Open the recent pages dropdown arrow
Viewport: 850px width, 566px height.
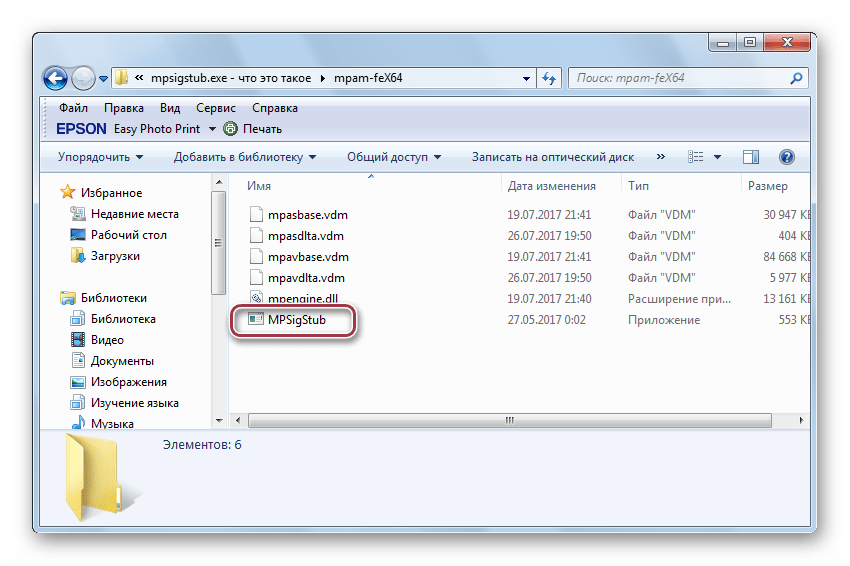tap(103, 79)
